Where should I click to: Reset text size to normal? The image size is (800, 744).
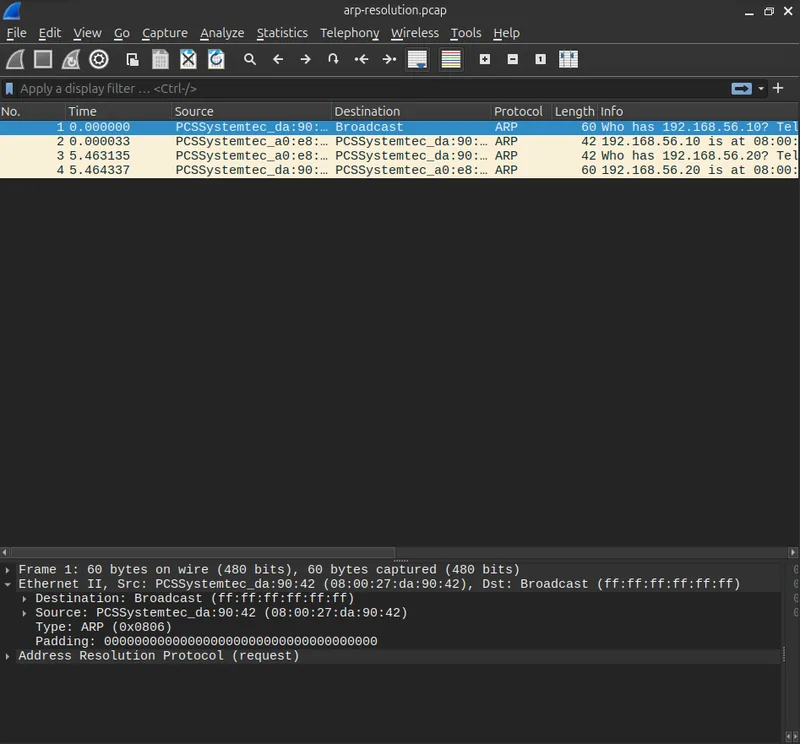click(x=540, y=59)
